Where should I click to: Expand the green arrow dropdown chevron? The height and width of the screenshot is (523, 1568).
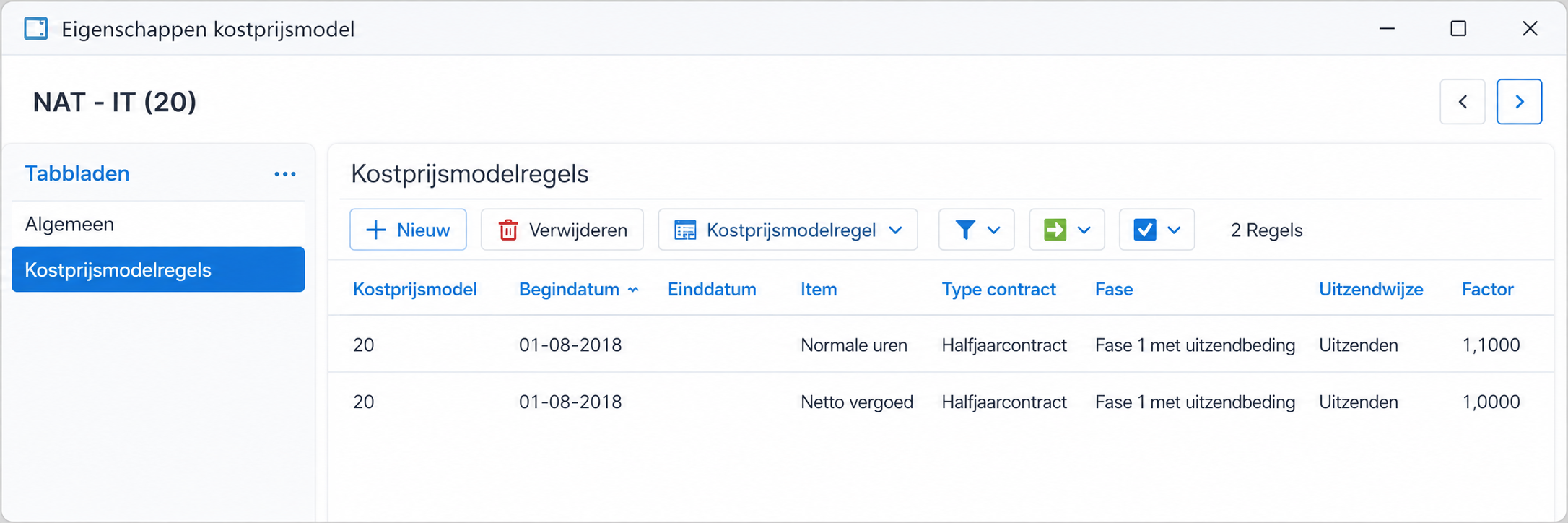click(x=1084, y=230)
